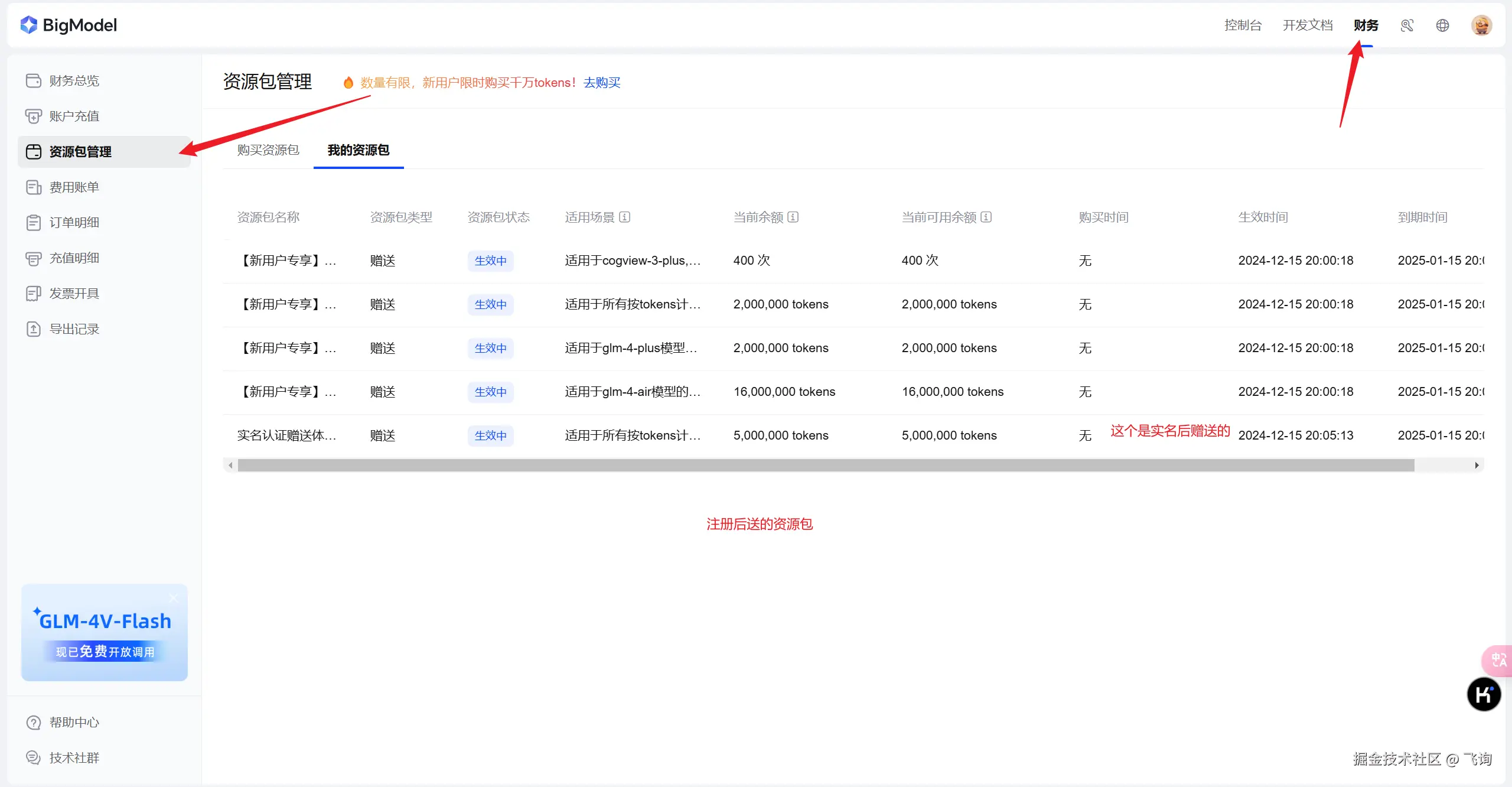
Task: Go to 账户充值 in the sidebar
Action: click(74, 116)
